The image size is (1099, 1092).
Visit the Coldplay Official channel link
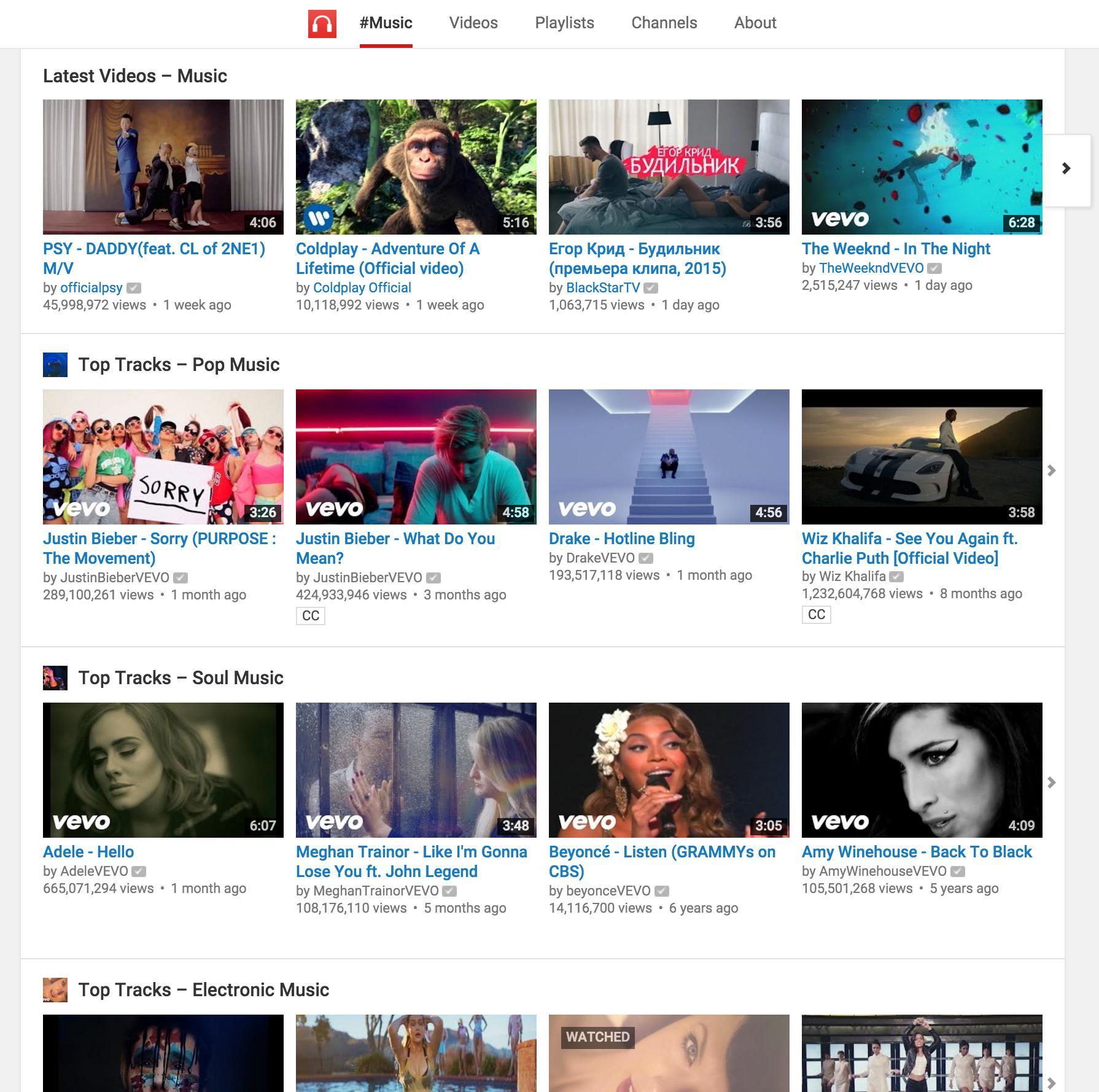point(362,288)
